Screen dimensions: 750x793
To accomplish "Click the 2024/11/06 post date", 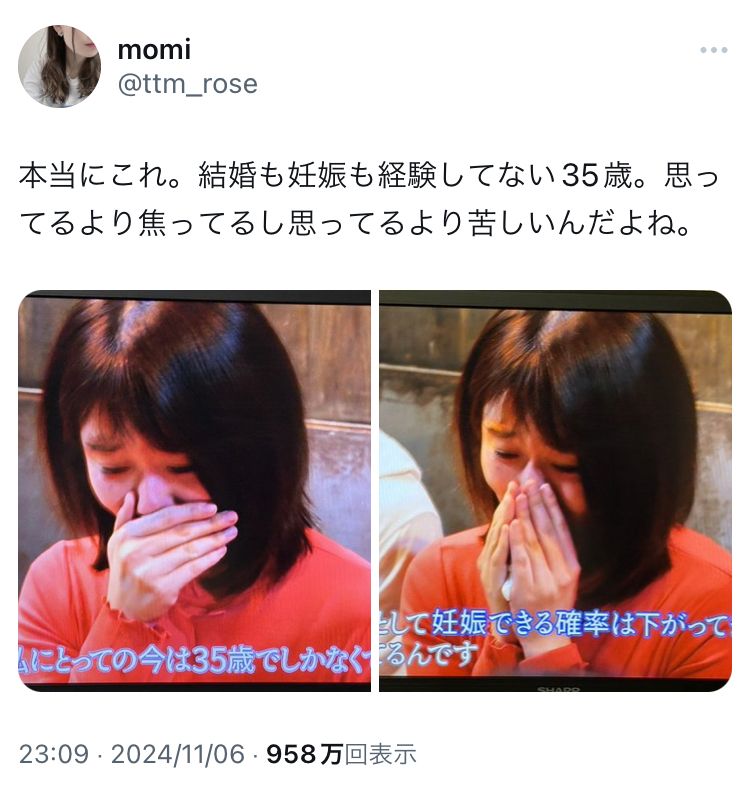I will tap(178, 754).
